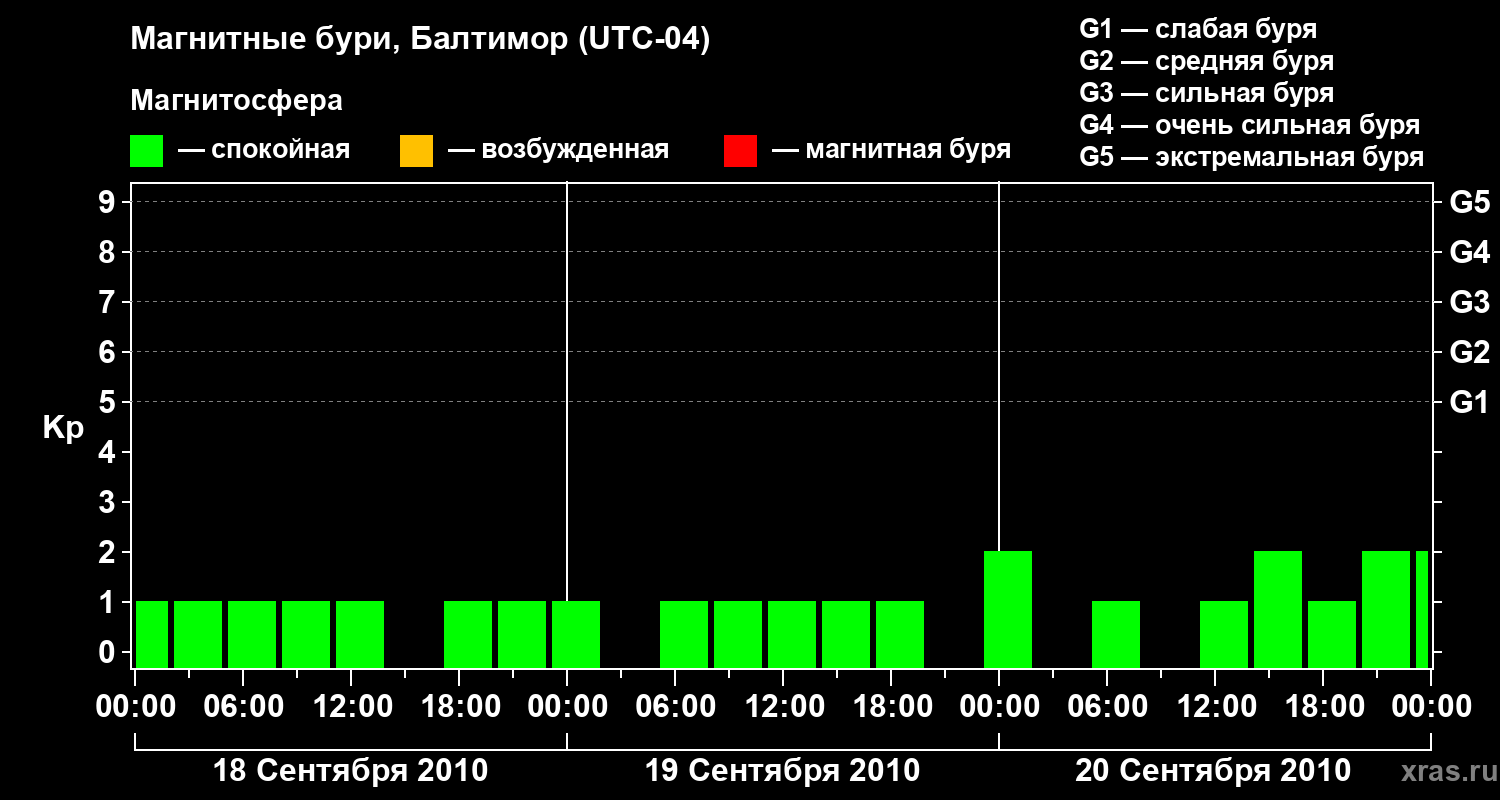Click the Kp 1 bar at 20:00–23:00 on 18 Сентября
Screen dimensions: 1500x800
522,634
